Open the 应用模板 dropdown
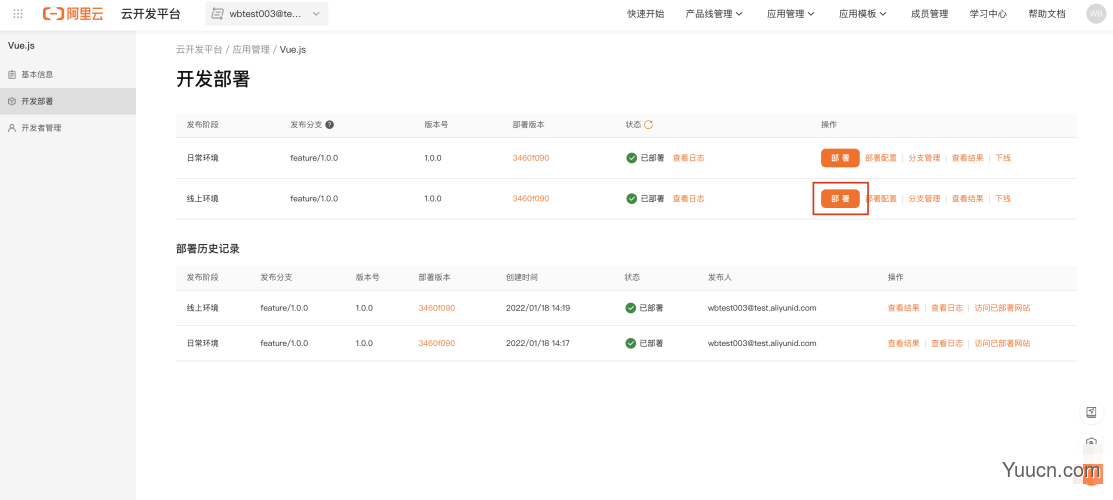 pyautogui.click(x=862, y=14)
